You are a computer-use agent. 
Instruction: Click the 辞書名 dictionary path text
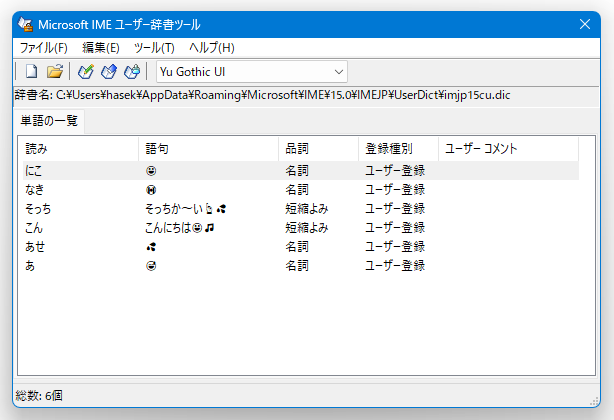262,95
